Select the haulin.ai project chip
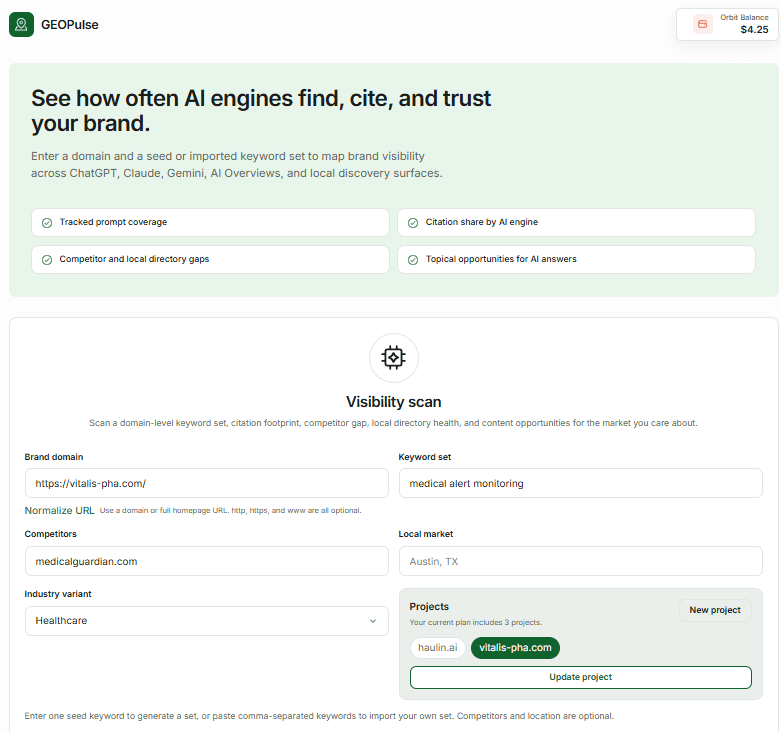Image resolution: width=781 pixels, height=732 pixels. (437, 647)
